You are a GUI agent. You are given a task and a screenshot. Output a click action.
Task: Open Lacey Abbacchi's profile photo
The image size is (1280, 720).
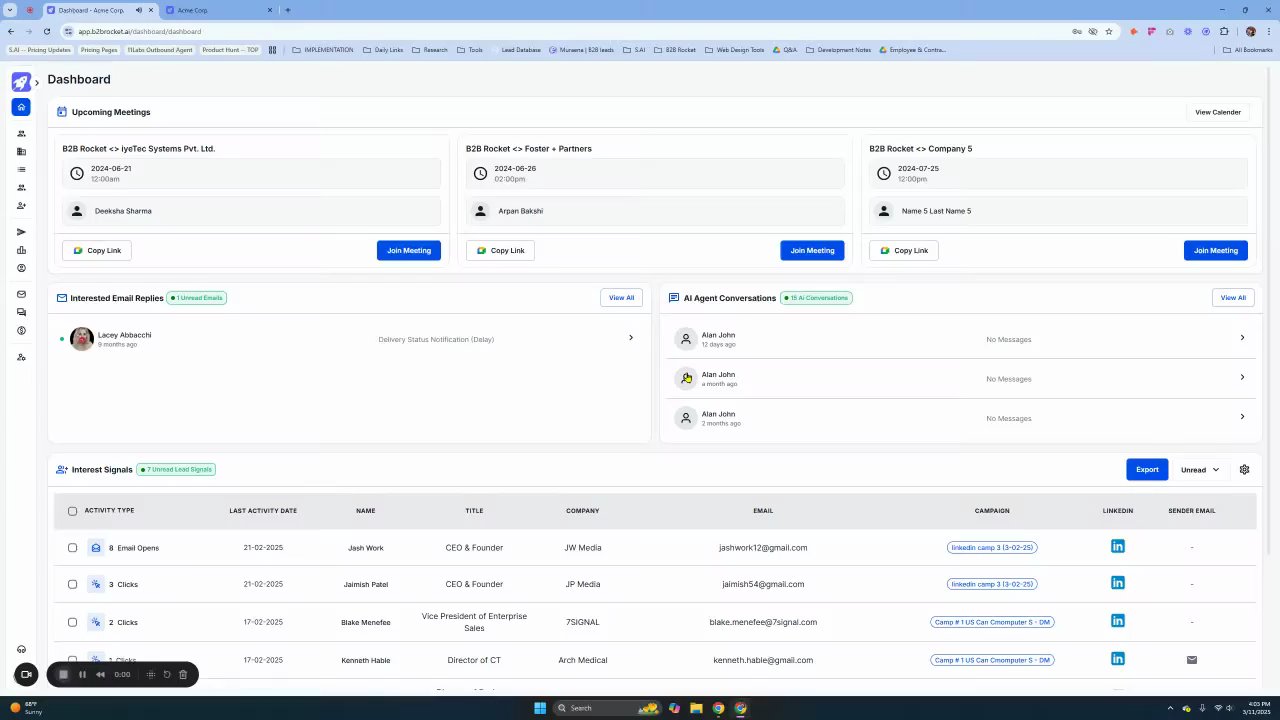pyautogui.click(x=82, y=339)
